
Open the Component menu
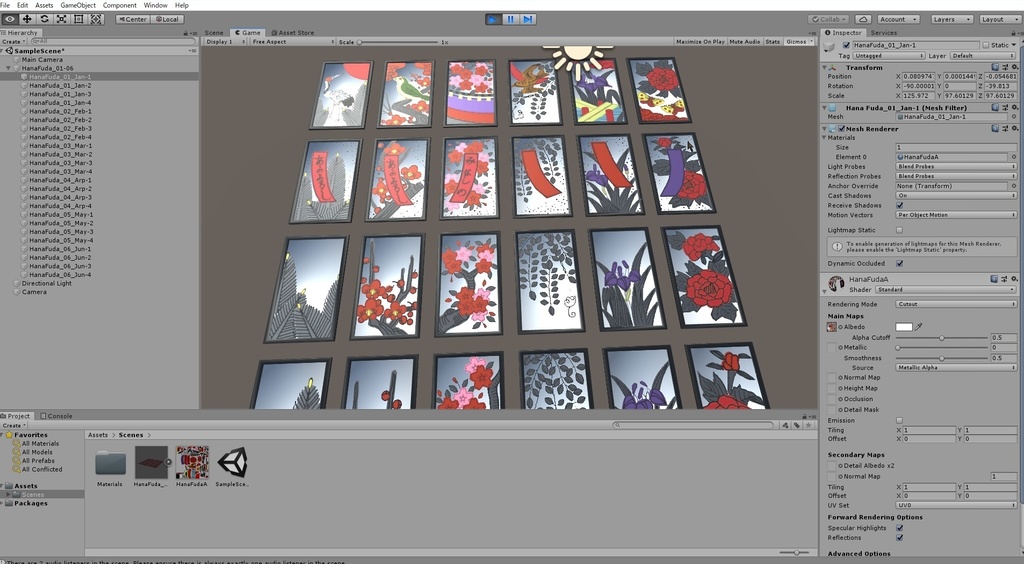pyautogui.click(x=120, y=5)
